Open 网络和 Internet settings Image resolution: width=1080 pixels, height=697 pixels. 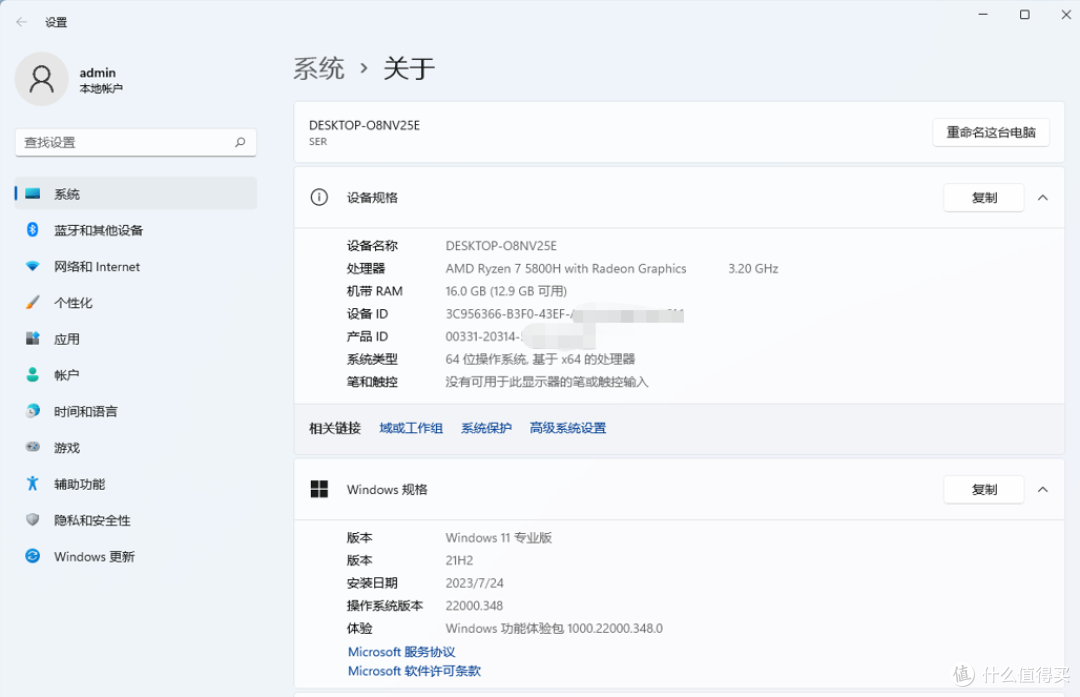pyautogui.click(x=136, y=267)
